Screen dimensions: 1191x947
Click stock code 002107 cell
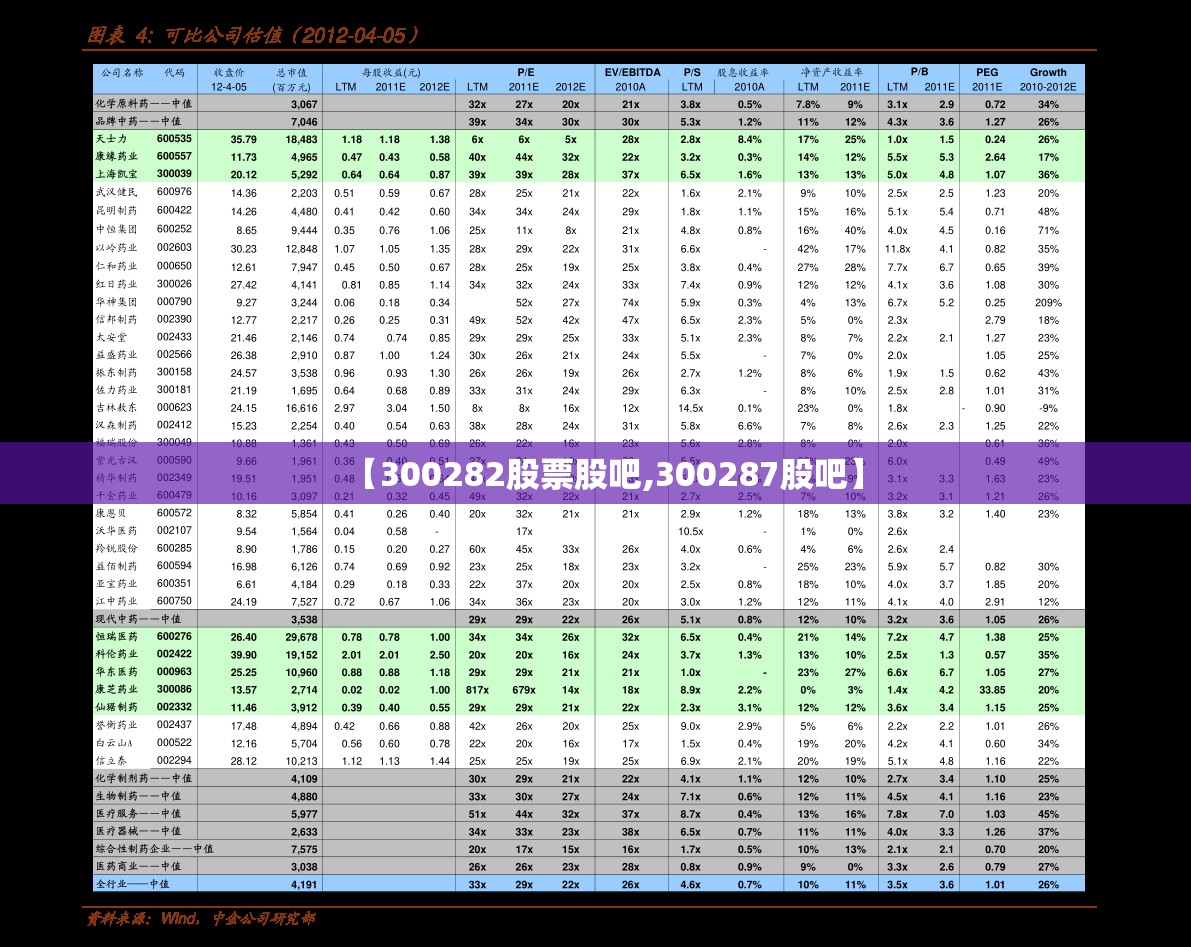point(174,531)
